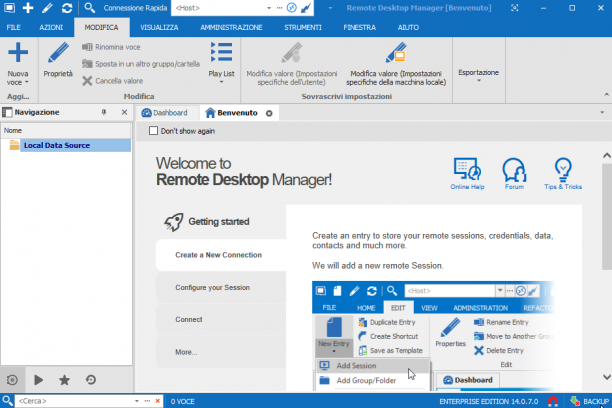Screen dimensions: 612x408
Task: Open Online Help icon link
Action: (x=467, y=174)
